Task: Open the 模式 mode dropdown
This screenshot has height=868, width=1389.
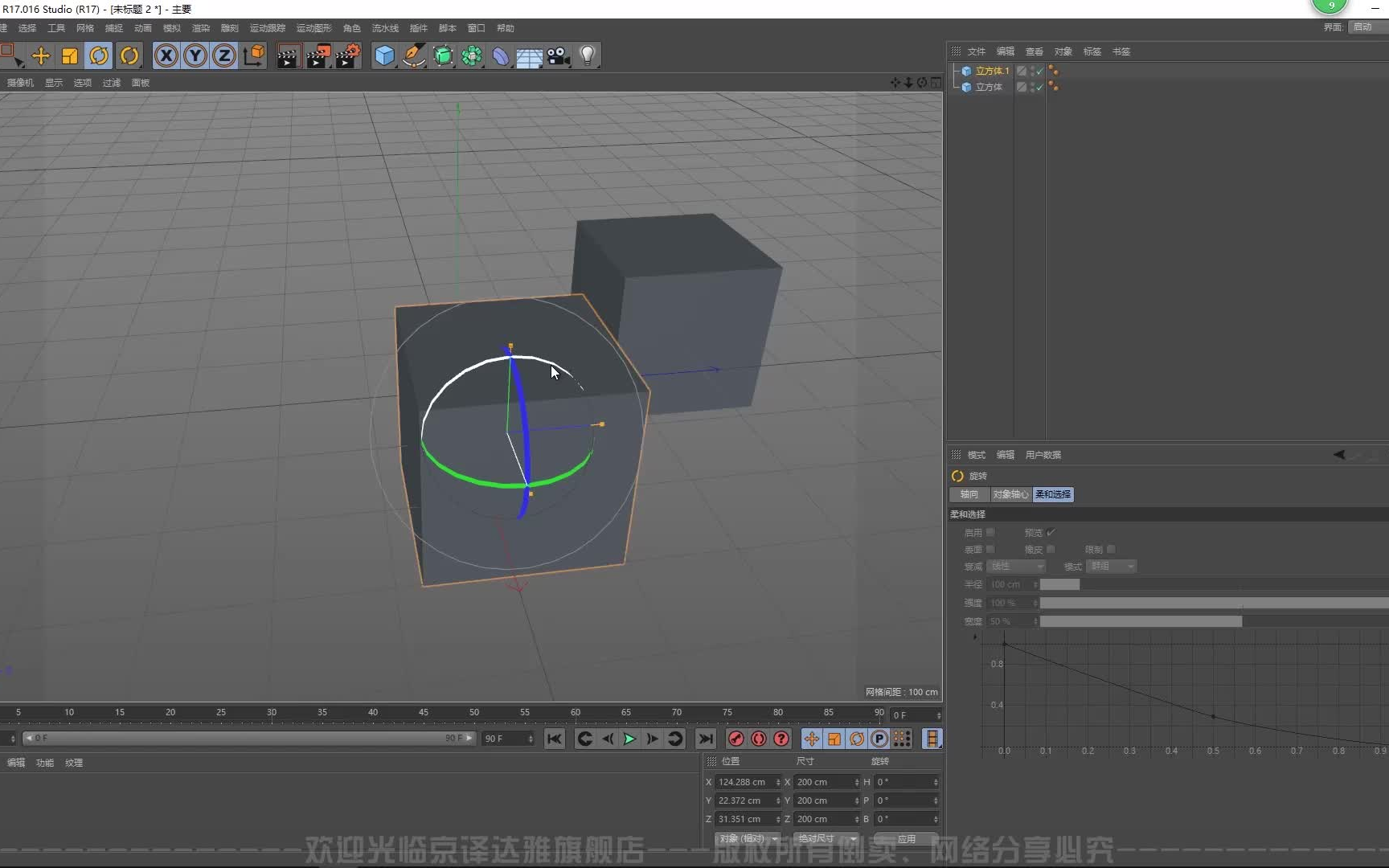Action: pos(1111,567)
